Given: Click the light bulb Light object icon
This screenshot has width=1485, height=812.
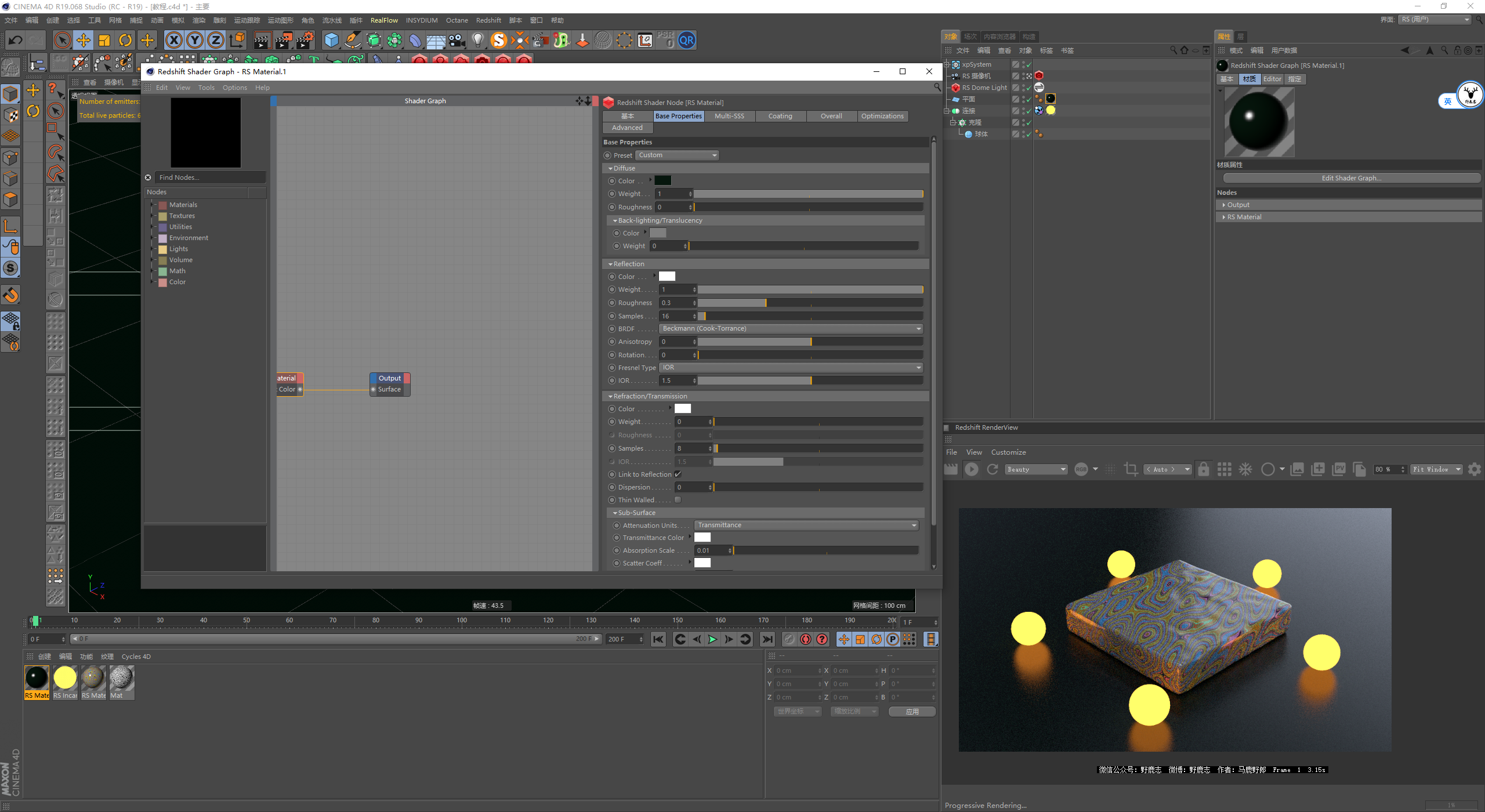Looking at the screenshot, I should [x=477, y=40].
